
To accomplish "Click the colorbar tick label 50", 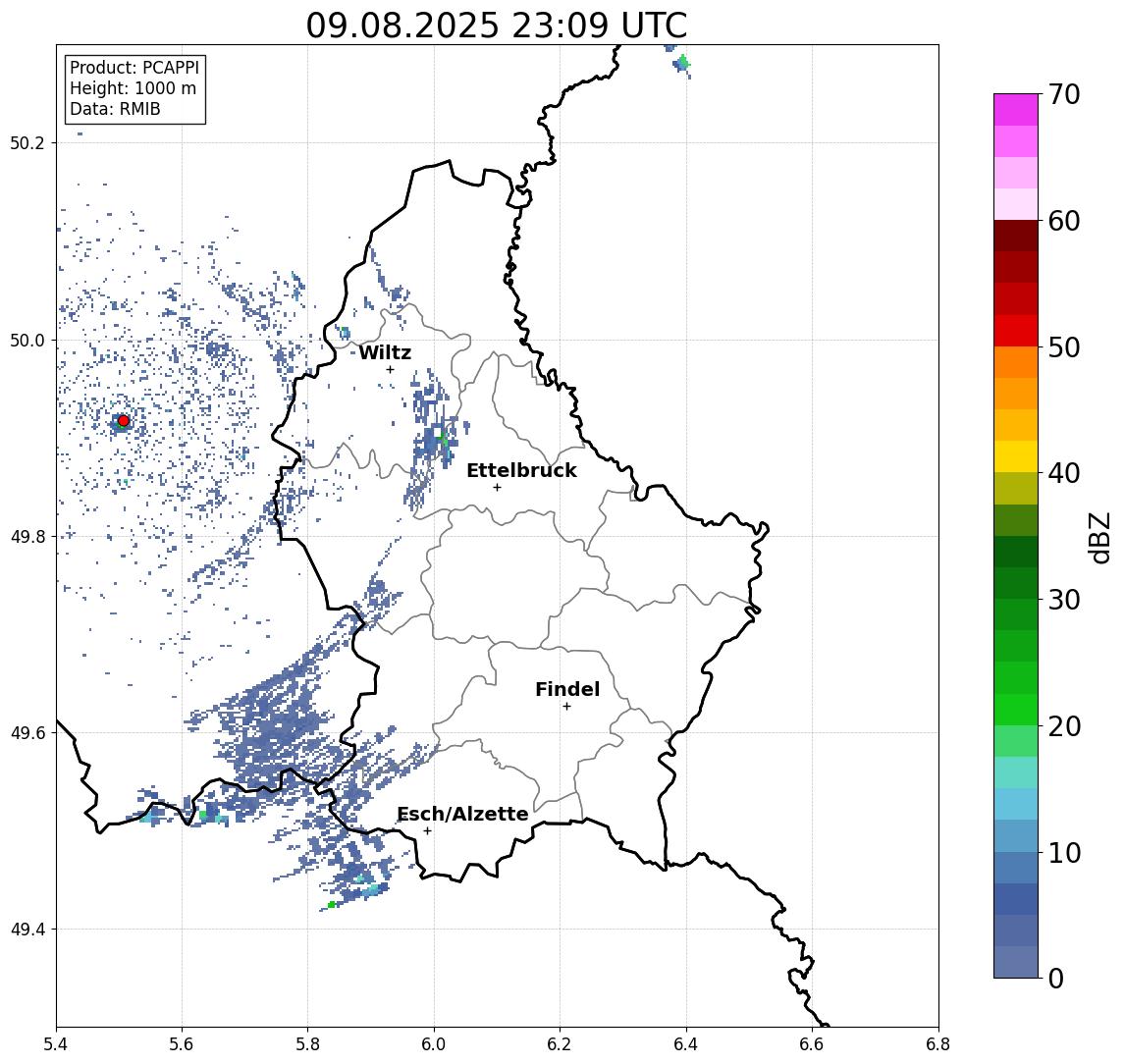I will (1064, 347).
